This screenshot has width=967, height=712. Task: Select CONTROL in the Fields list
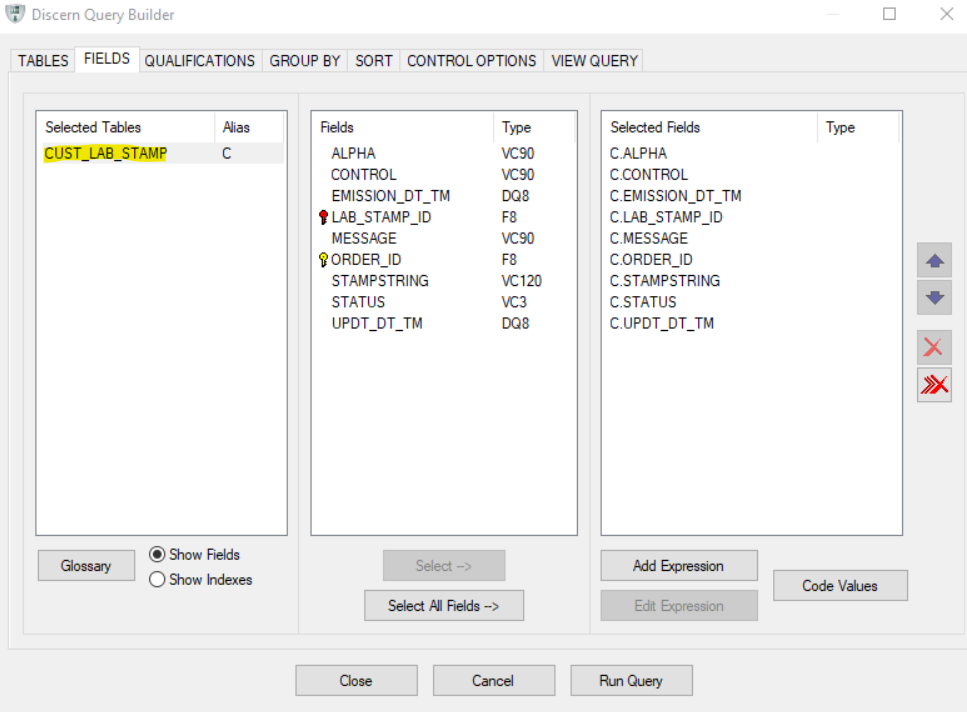[364, 174]
